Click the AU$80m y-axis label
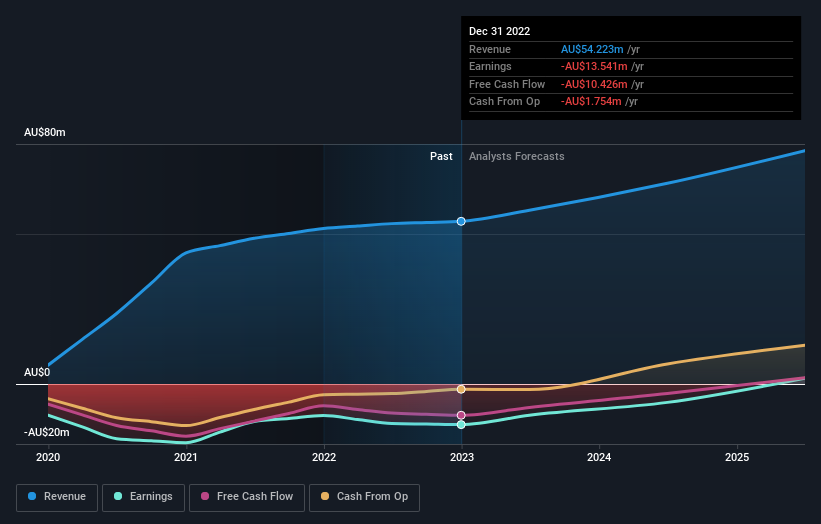Viewport: 821px width, 524px height. 45,132
